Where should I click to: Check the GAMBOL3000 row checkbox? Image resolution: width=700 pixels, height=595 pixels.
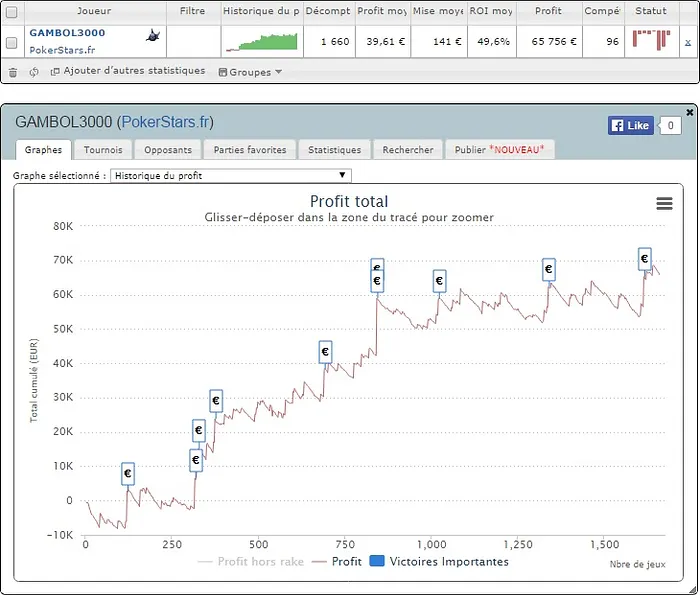pyautogui.click(x=11, y=43)
